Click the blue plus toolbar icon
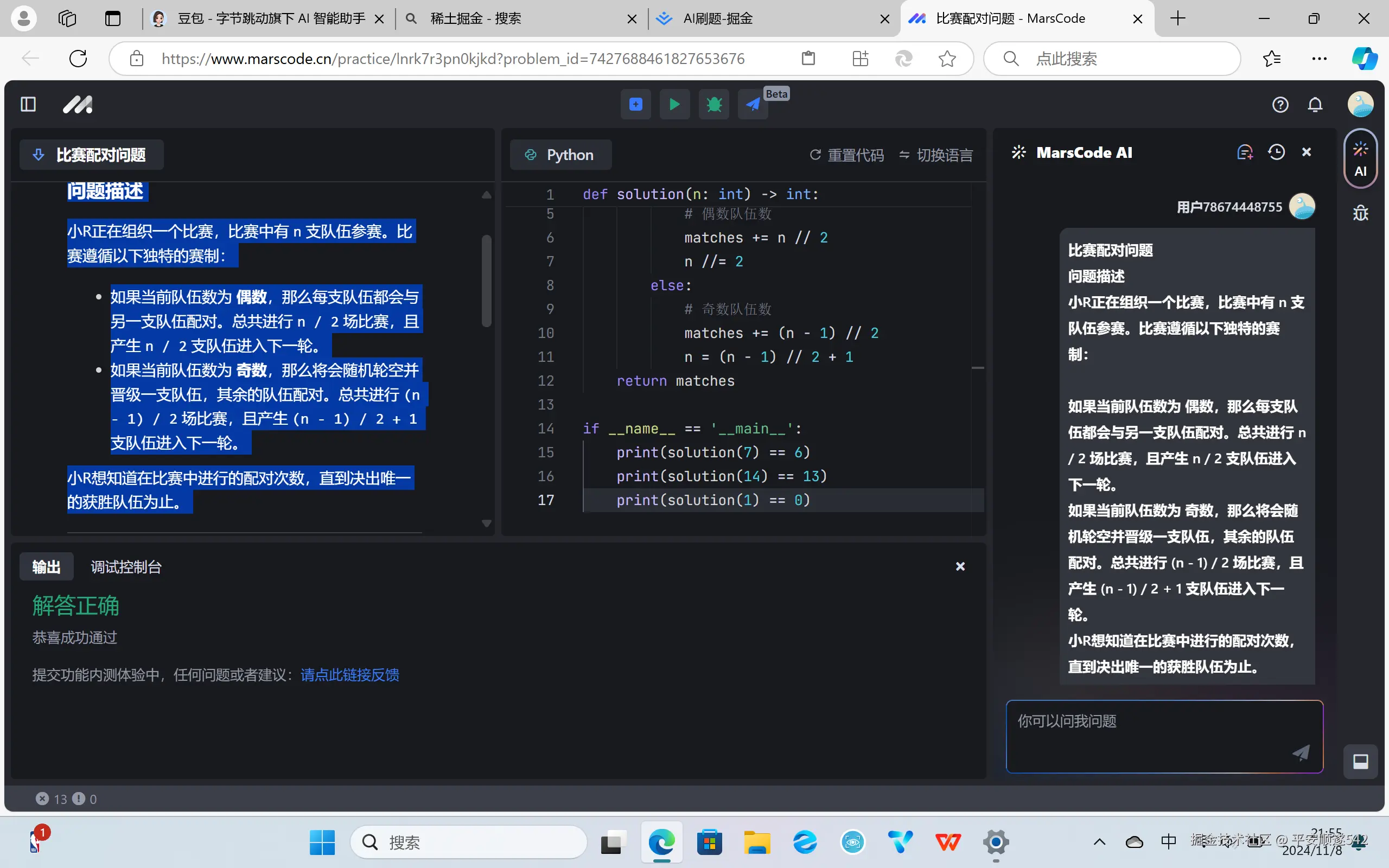Viewport: 1389px width, 868px height. point(635,105)
